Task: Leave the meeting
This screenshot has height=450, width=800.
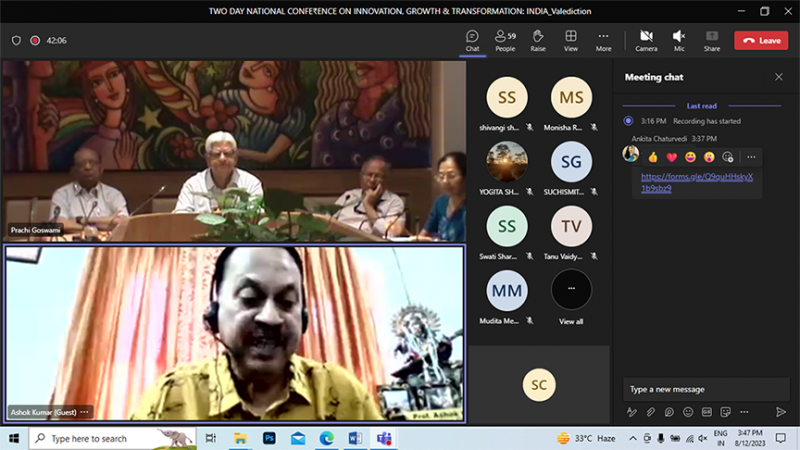Action: click(760, 41)
